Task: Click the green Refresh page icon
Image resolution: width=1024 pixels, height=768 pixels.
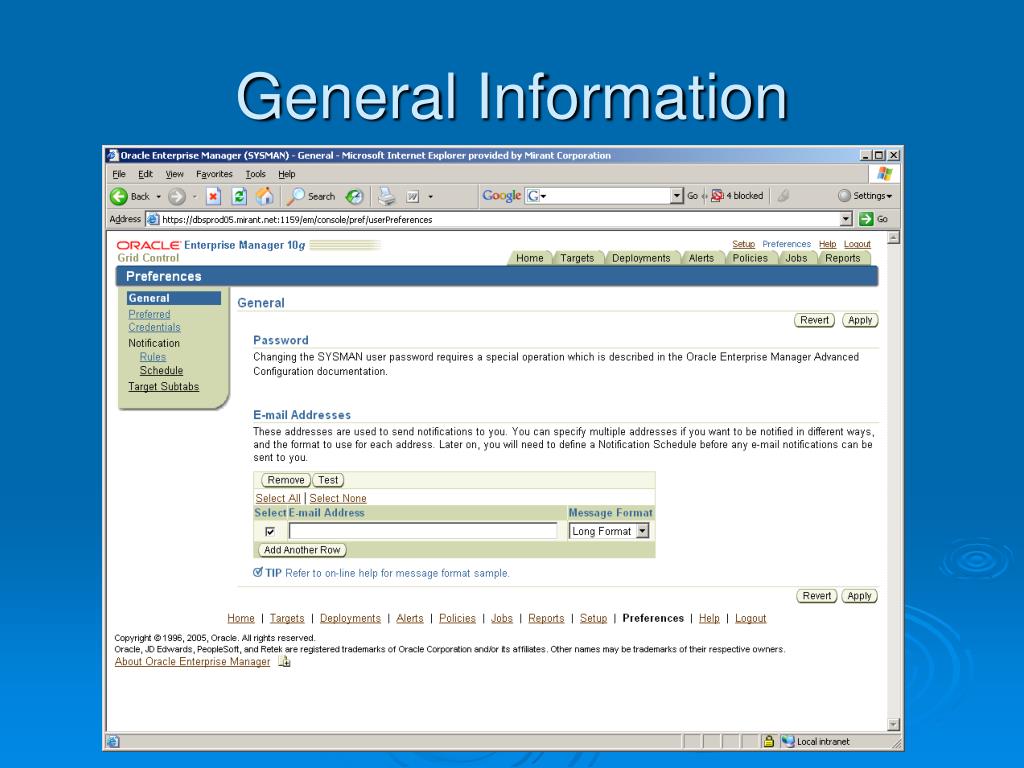Action: pos(239,196)
